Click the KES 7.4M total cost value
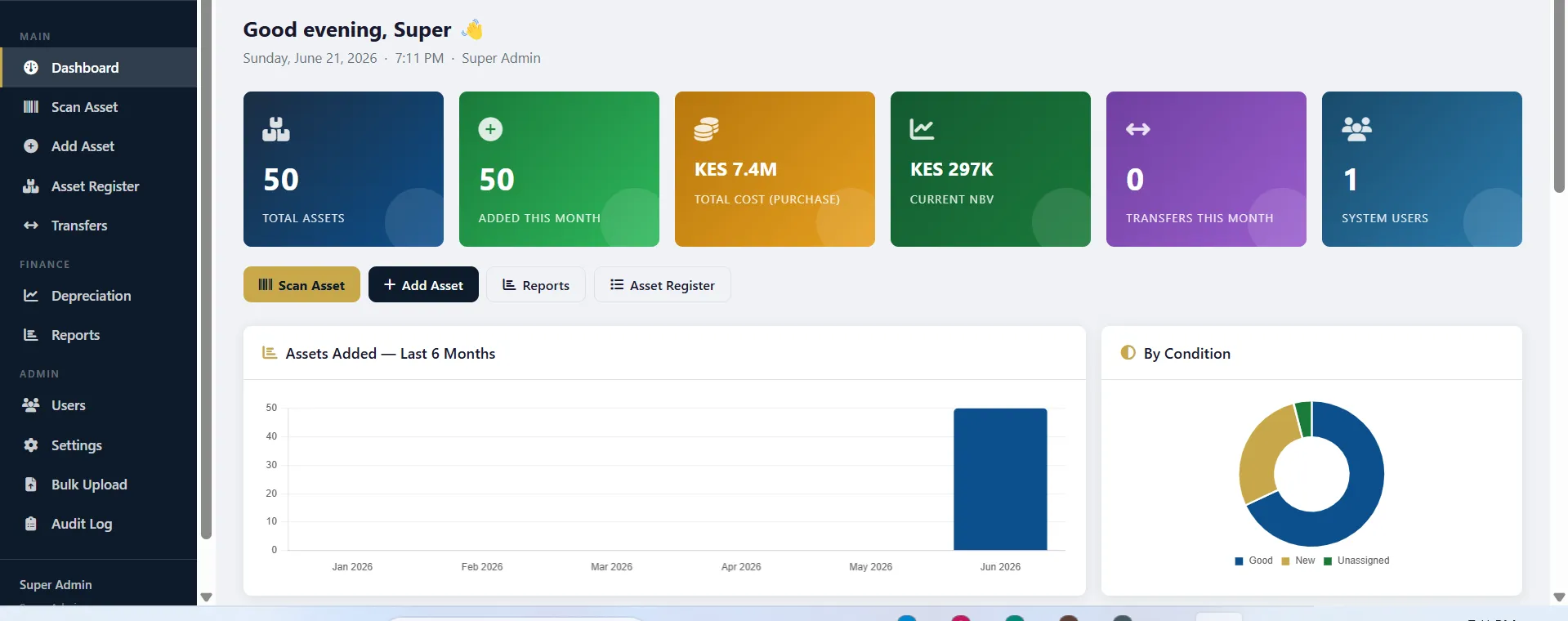Image resolution: width=1568 pixels, height=621 pixels. 735,169
